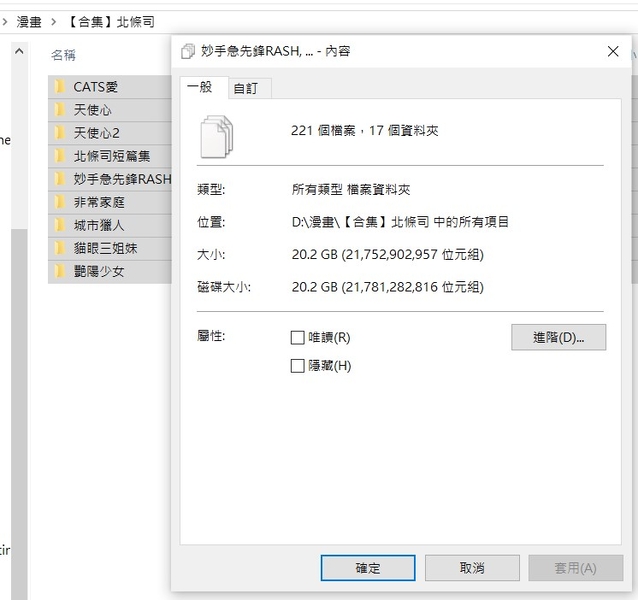This screenshot has height=600, width=638.
Task: Click the scroll-up arrow in the navigation pane
Action: coord(19,52)
